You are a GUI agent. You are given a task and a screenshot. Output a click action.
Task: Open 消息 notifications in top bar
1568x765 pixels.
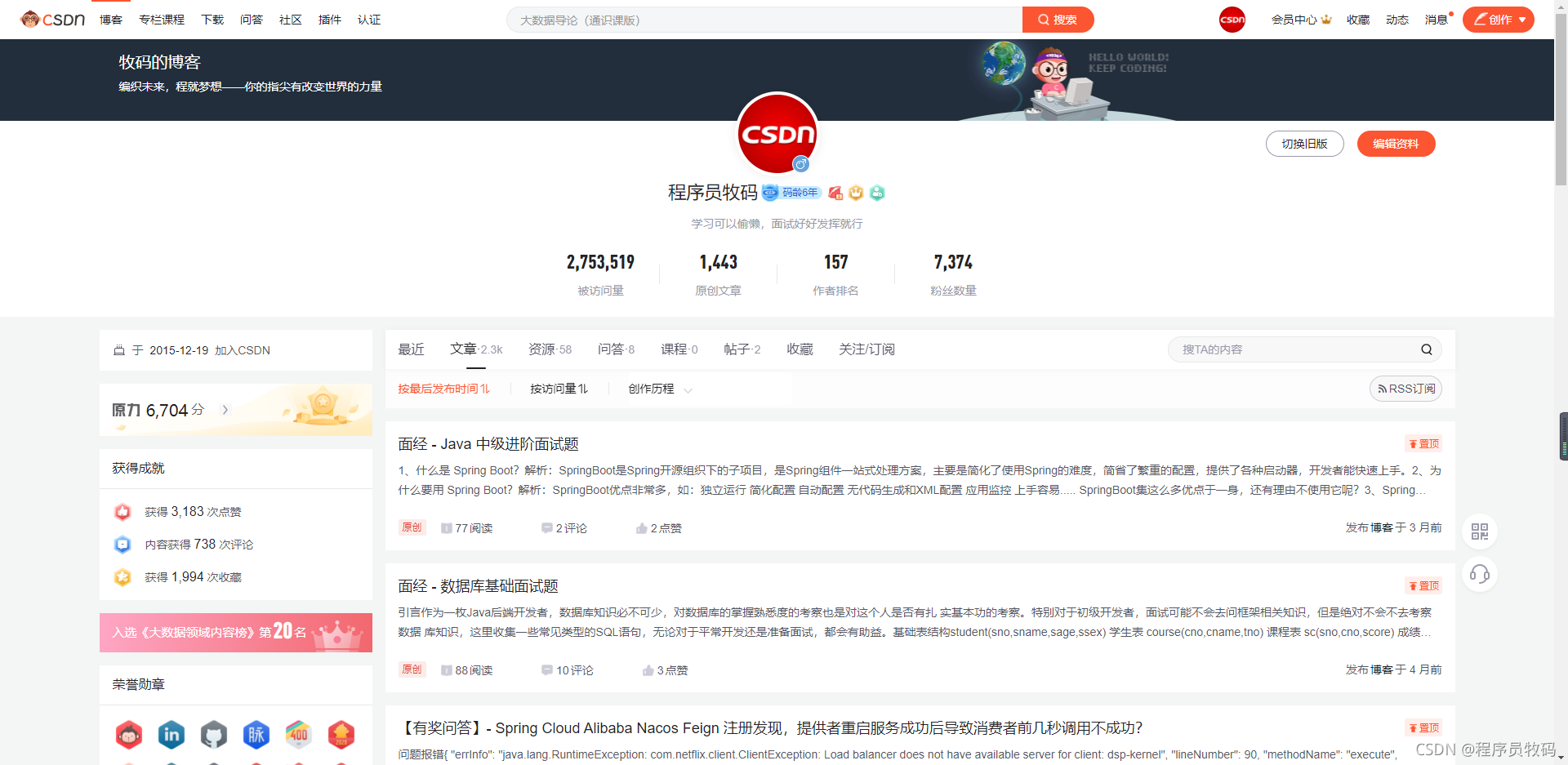(x=1437, y=20)
